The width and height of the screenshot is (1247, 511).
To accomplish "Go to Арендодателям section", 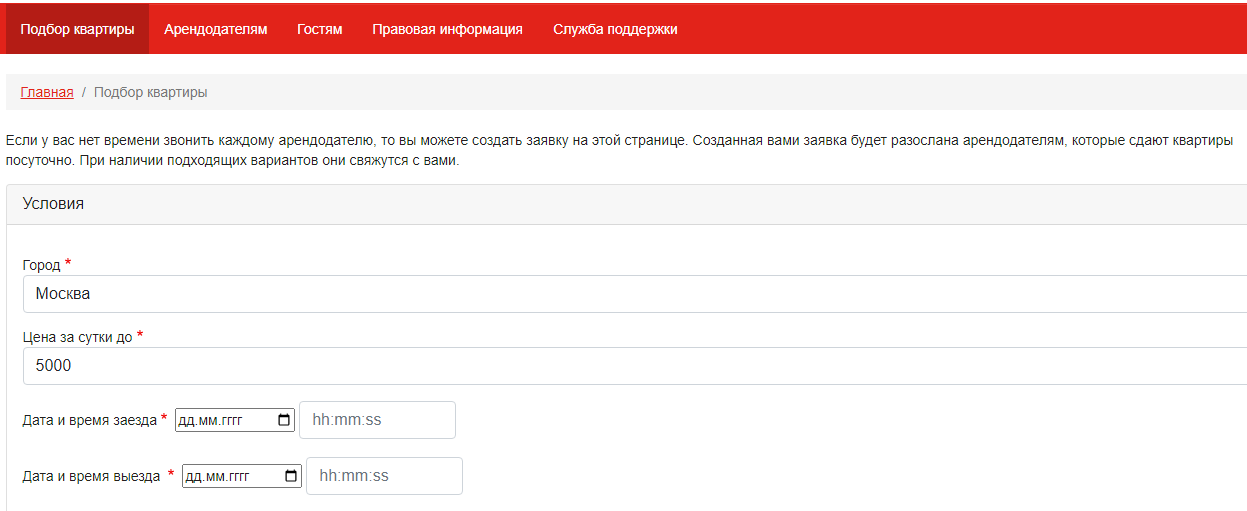I will [216, 29].
